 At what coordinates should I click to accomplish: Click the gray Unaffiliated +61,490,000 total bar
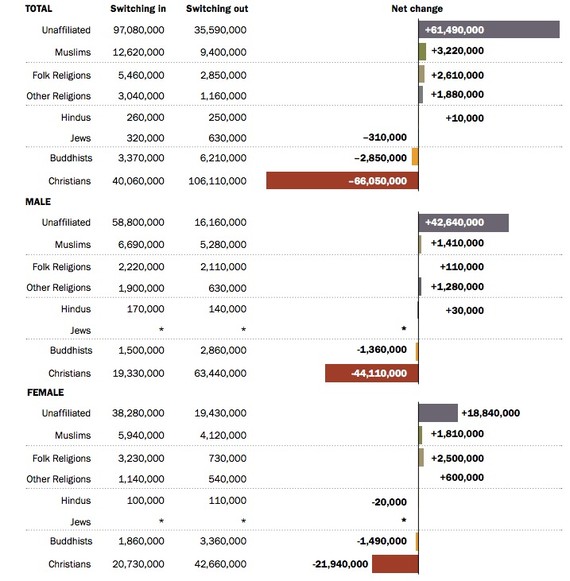489,29
